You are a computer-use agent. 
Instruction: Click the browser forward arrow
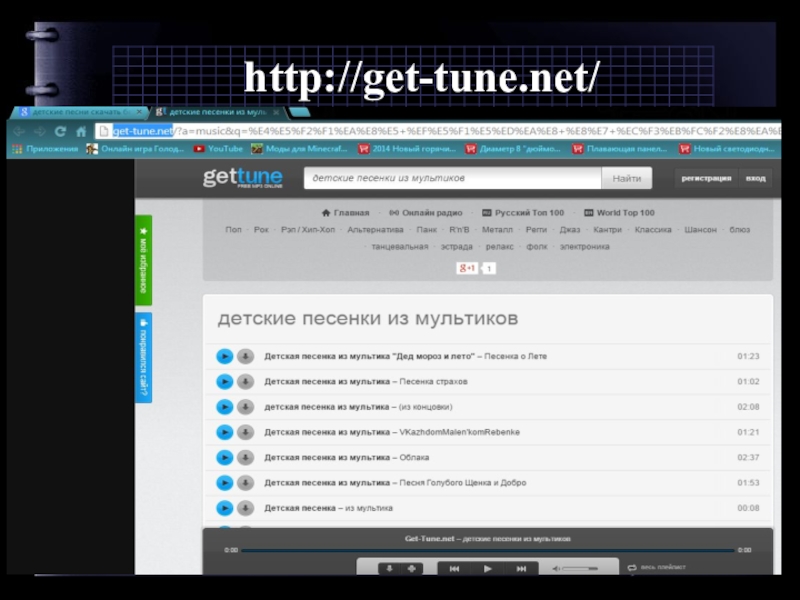pos(39,132)
